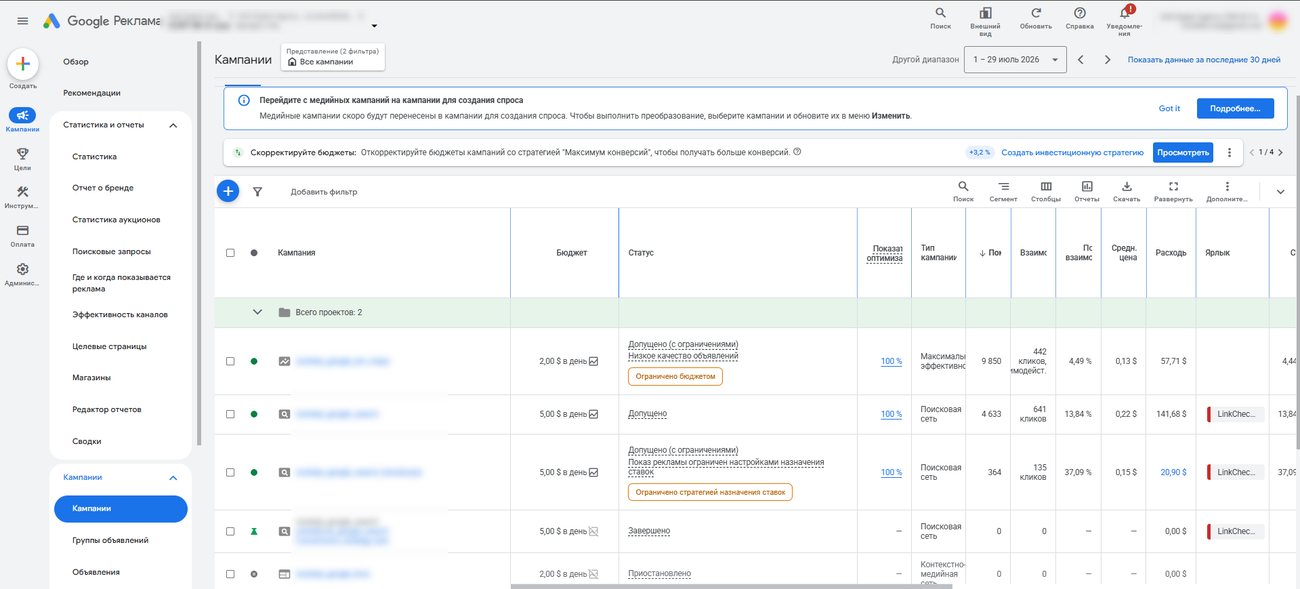Screen dimensions: 1300x589
Task: Click Показать данные за последние 30 дней
Action: 1204,60
